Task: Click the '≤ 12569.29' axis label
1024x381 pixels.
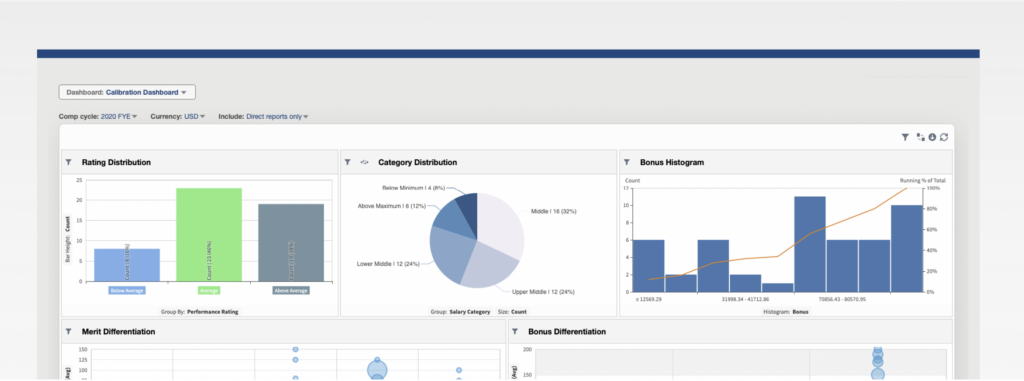Action: pos(649,300)
